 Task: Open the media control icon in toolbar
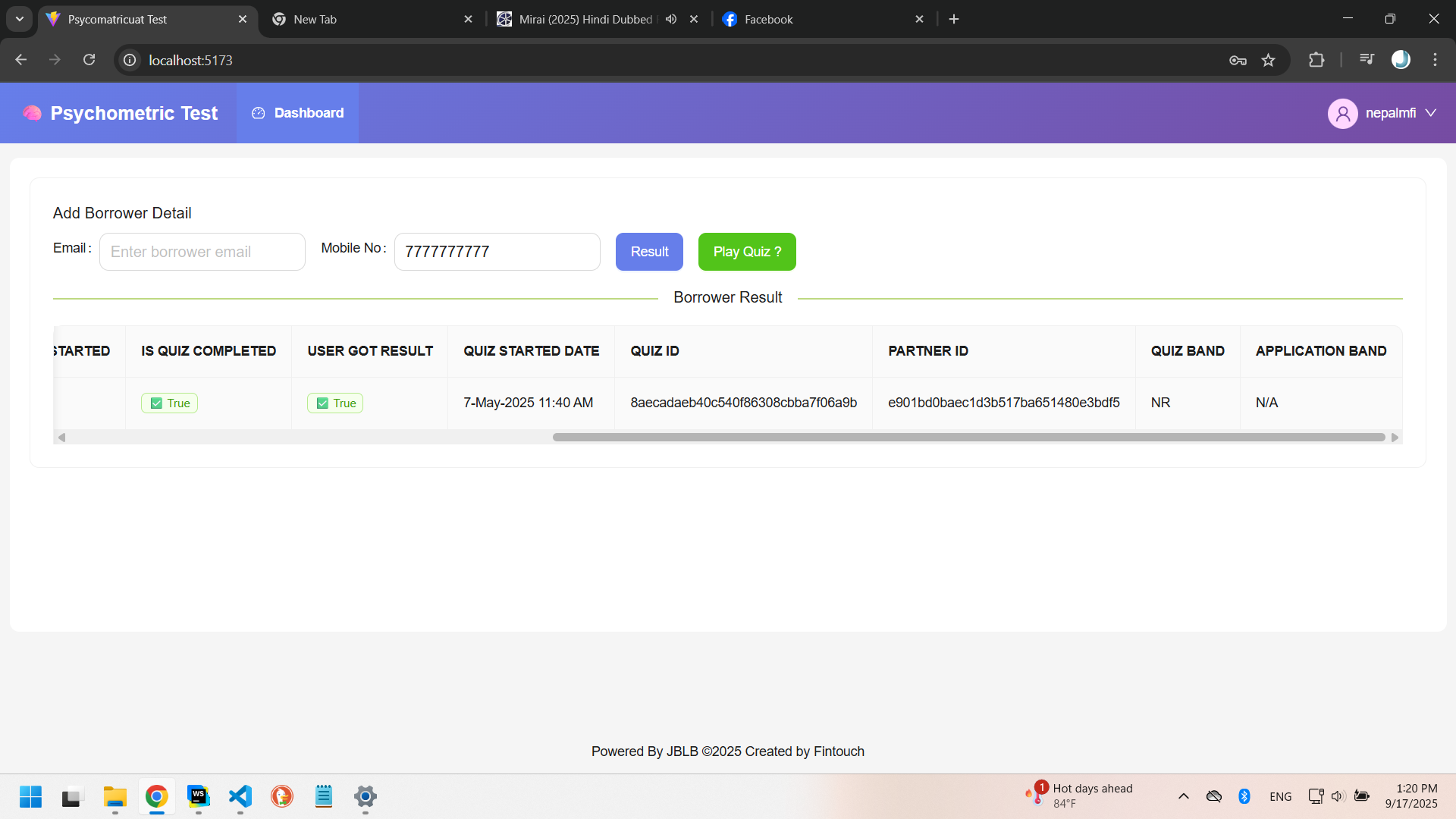(1367, 59)
